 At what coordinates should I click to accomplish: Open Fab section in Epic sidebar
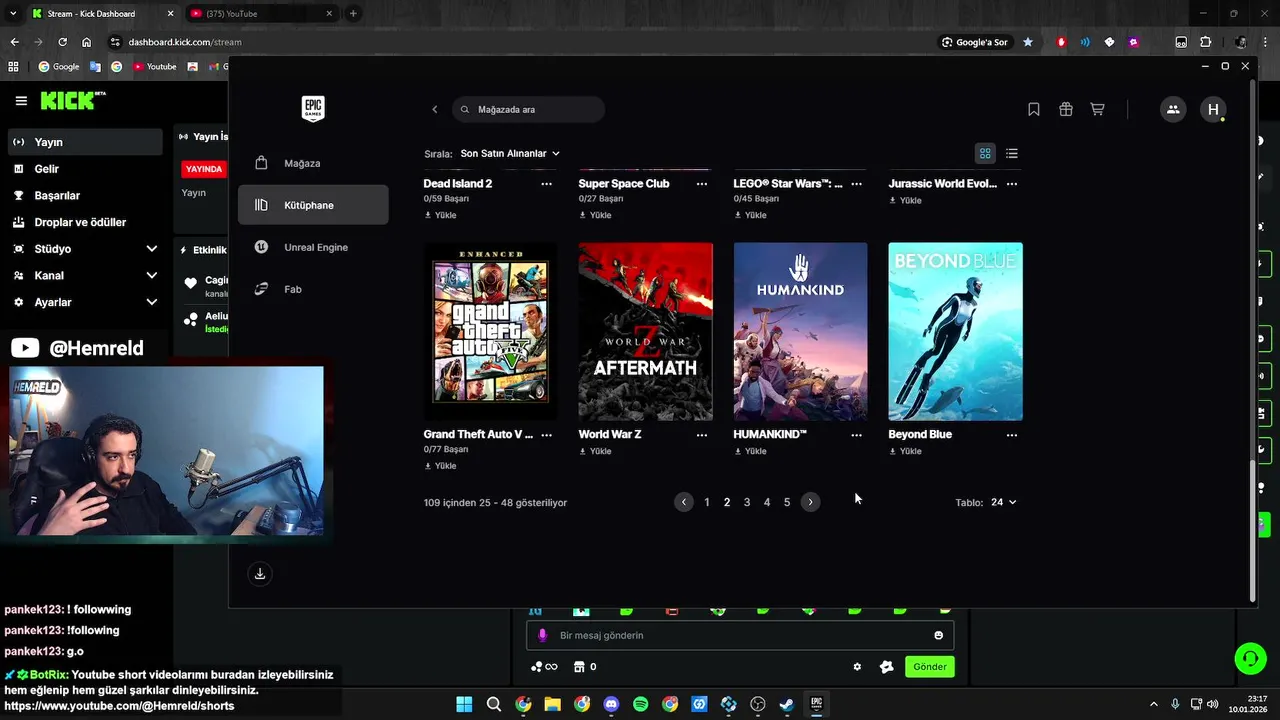tap(313, 289)
